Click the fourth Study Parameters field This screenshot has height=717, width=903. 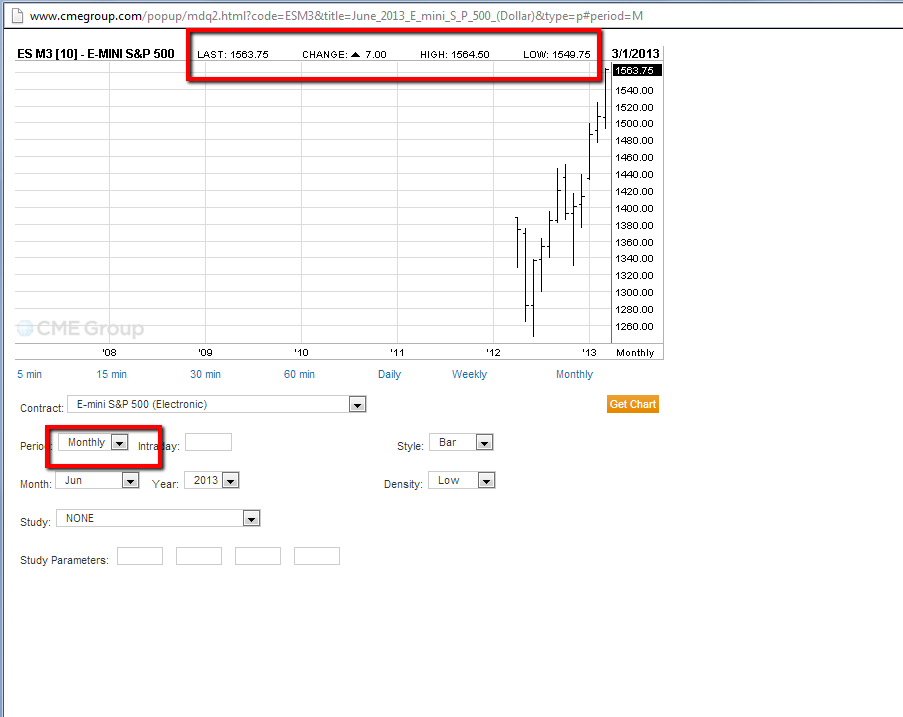317,556
